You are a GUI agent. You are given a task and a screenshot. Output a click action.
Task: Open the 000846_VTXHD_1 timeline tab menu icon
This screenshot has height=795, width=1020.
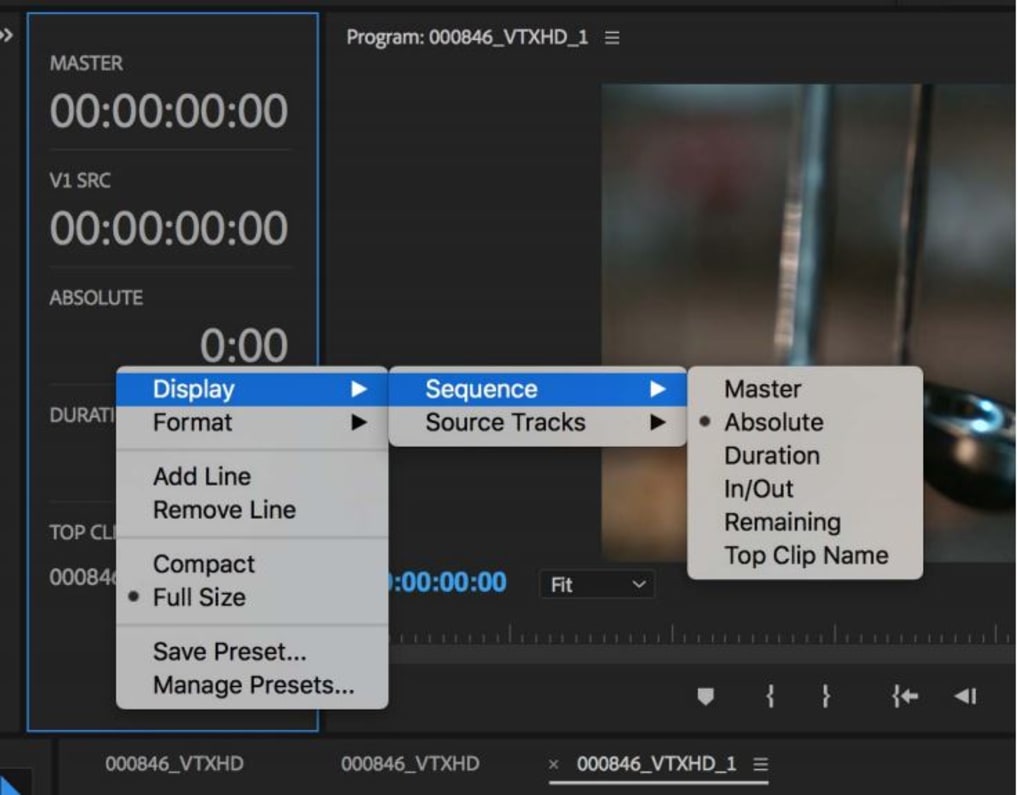point(760,764)
